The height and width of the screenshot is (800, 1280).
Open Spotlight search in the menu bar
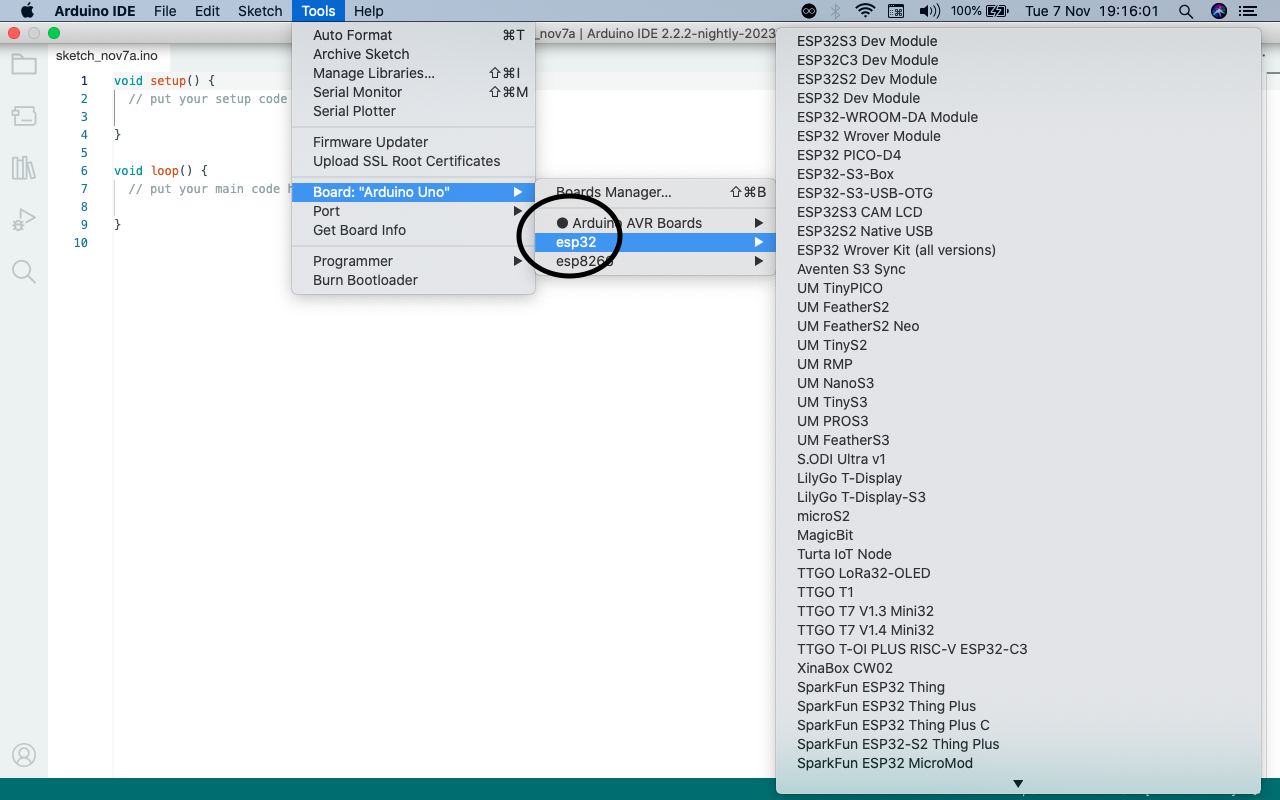1186,11
